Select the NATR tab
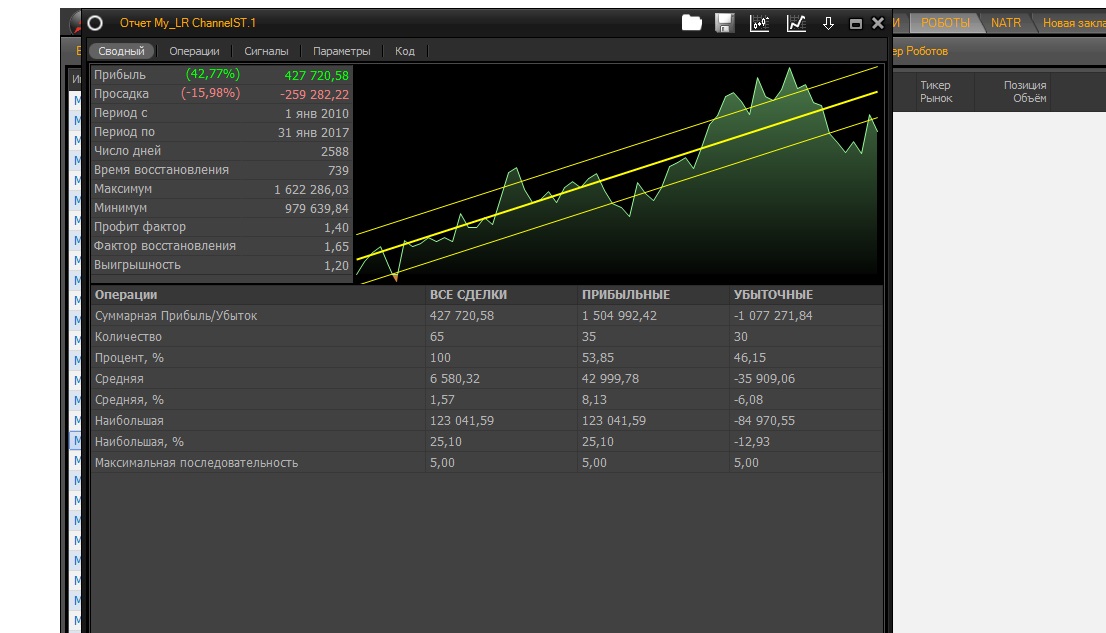This screenshot has width=1106, height=633. point(1006,22)
